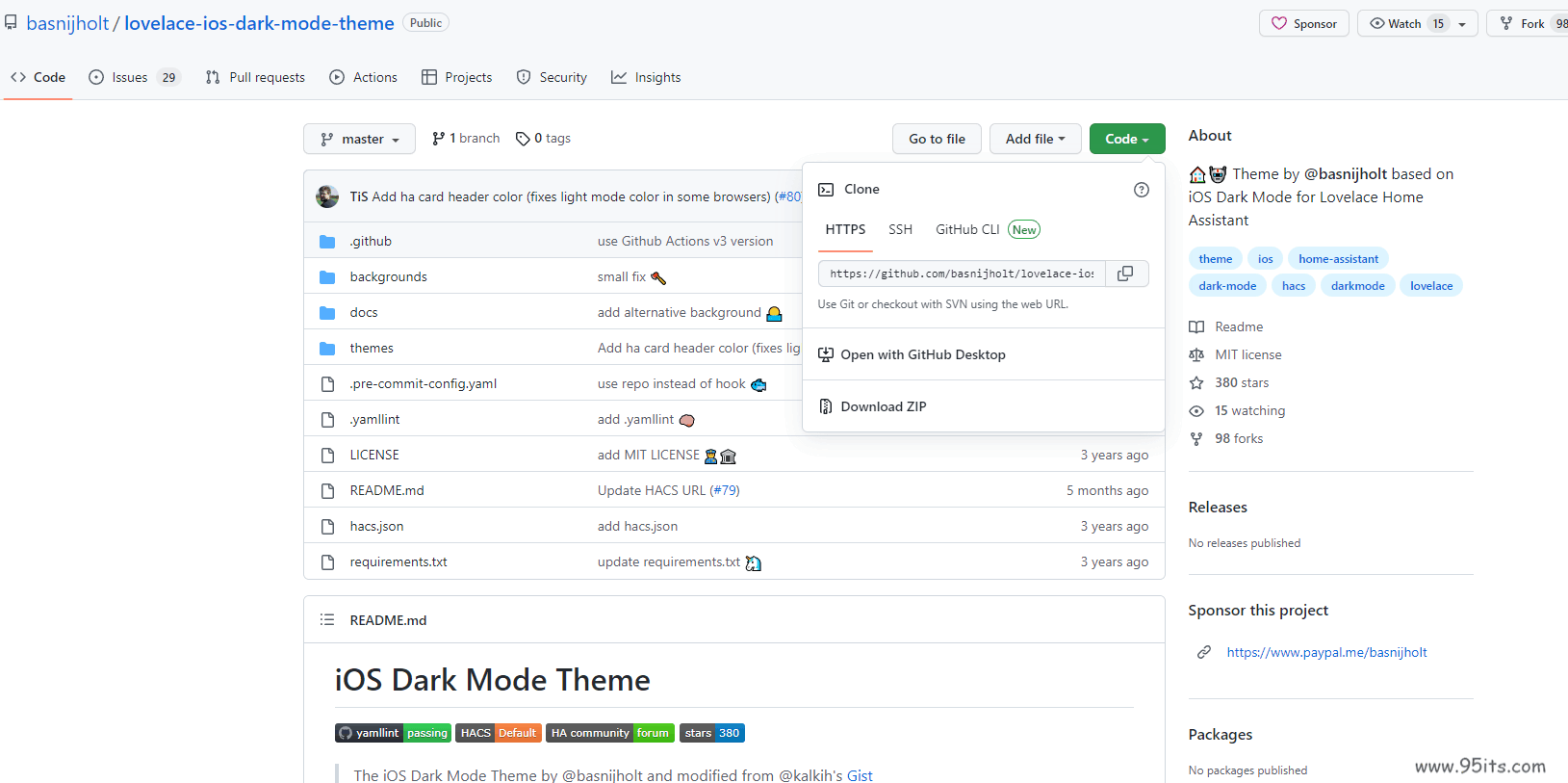
Task: Click the themes folder icon
Action: (327, 349)
